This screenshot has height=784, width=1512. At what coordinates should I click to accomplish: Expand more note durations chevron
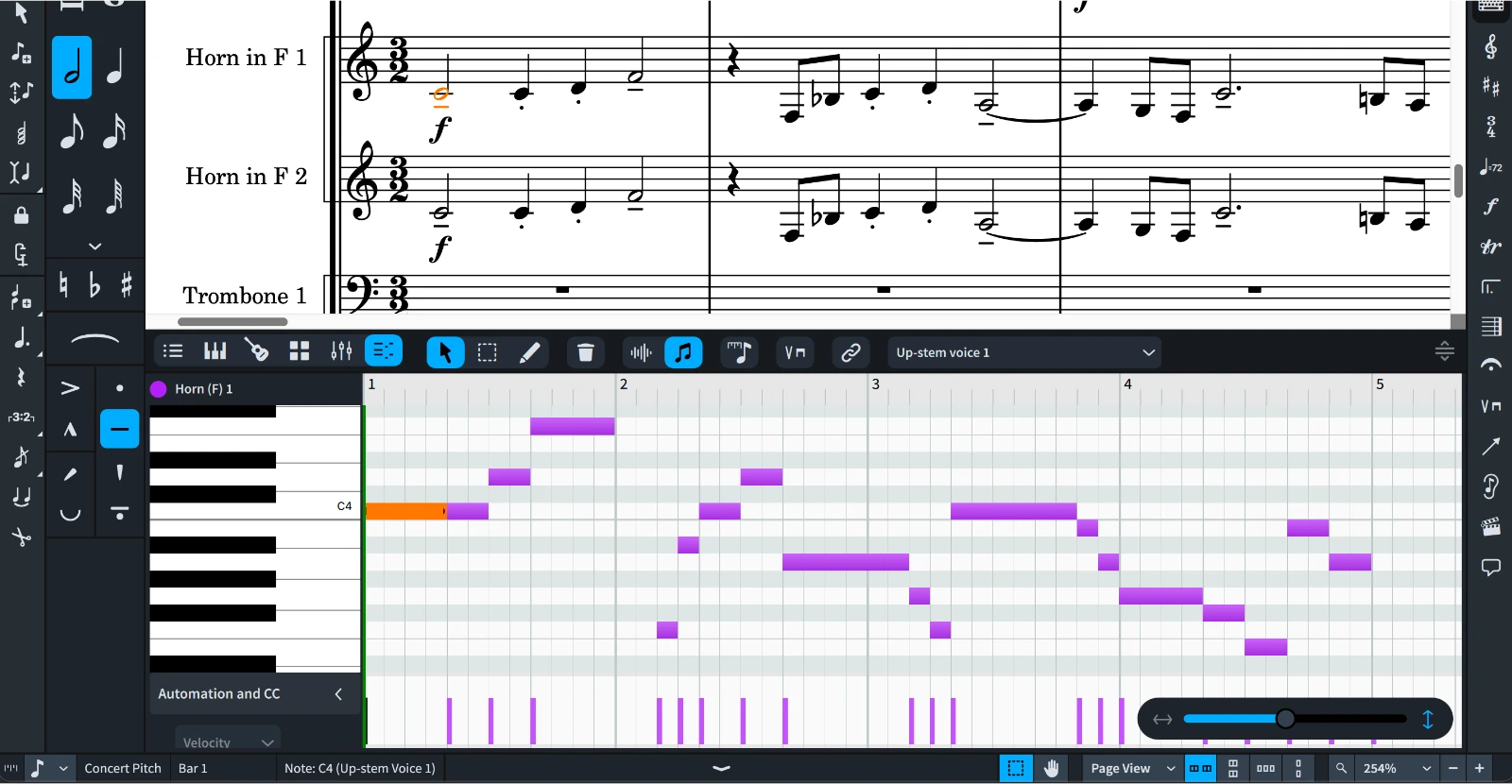(94, 247)
